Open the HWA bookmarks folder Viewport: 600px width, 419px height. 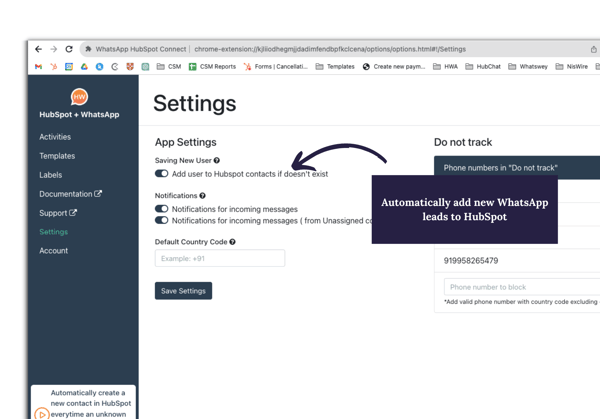pyautogui.click(x=445, y=67)
